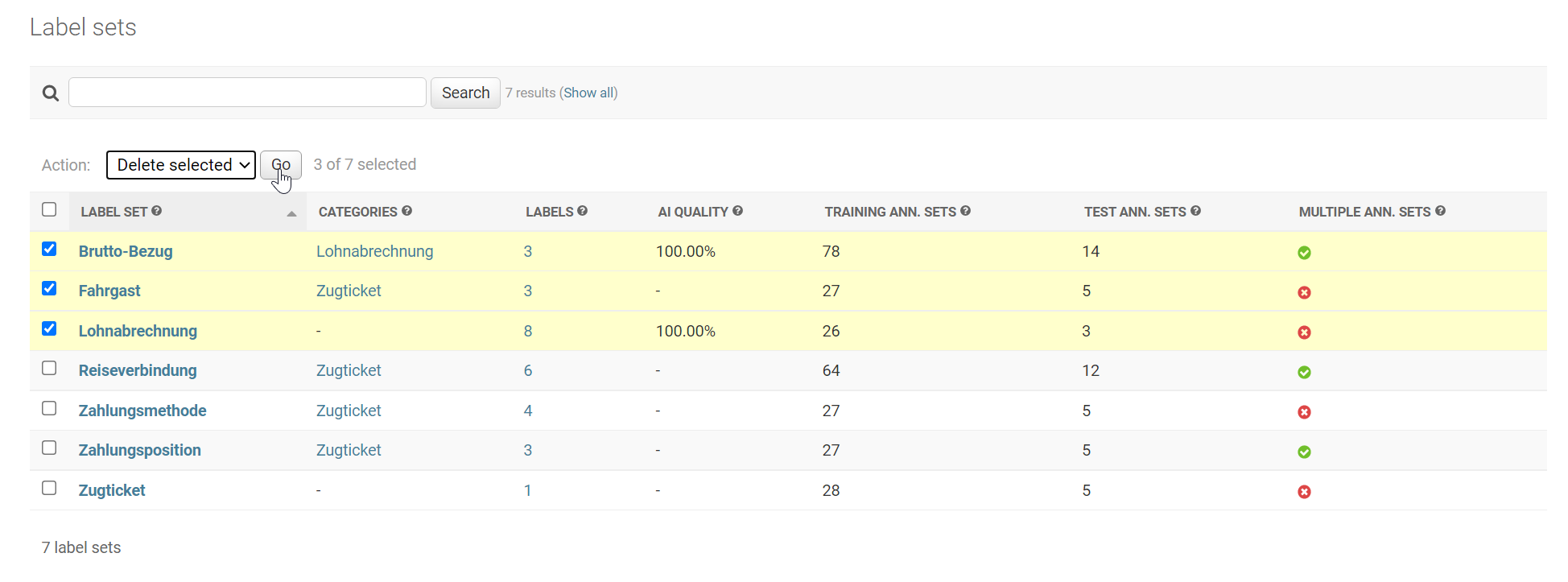Image resolution: width=1568 pixels, height=582 pixels.
Task: Sort by AI Quality column header
Action: pos(693,212)
